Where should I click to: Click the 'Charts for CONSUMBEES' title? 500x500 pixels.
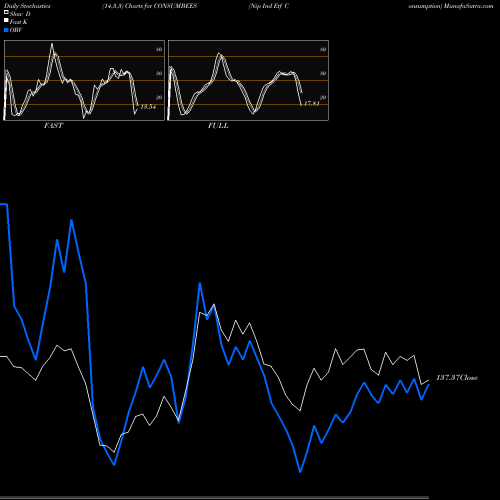161,6
